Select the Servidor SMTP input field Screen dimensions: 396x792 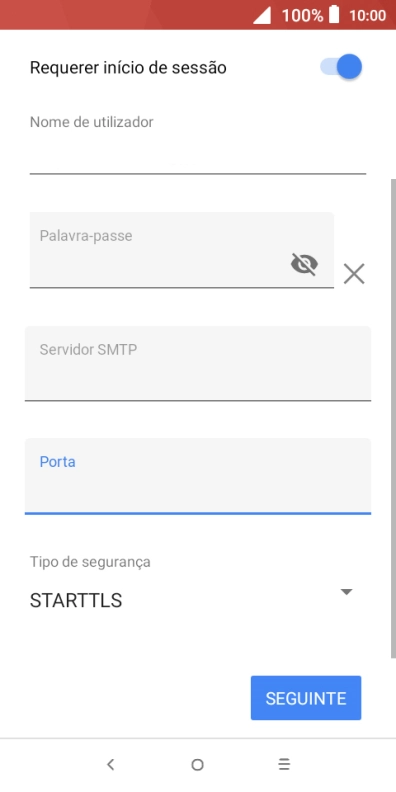(x=198, y=364)
